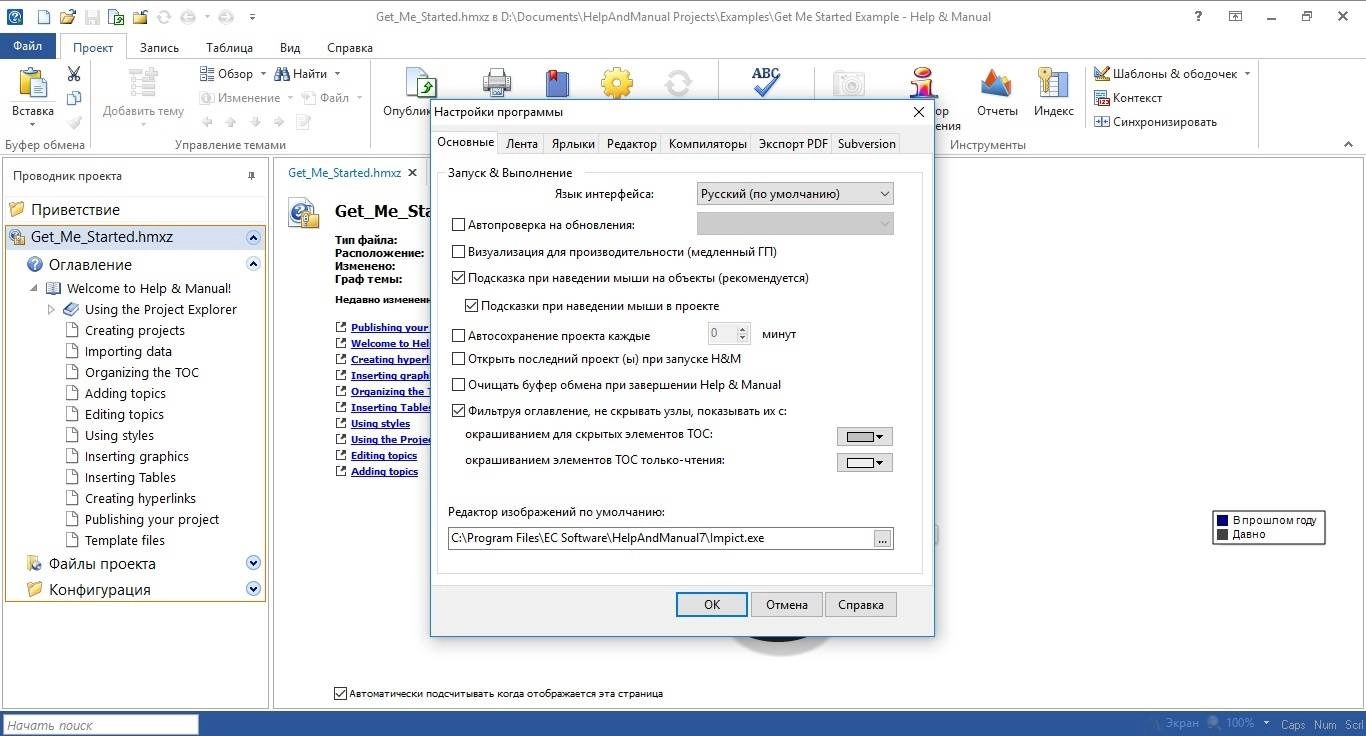
Task: Click Справка button in settings dialog
Action: [x=861, y=604]
